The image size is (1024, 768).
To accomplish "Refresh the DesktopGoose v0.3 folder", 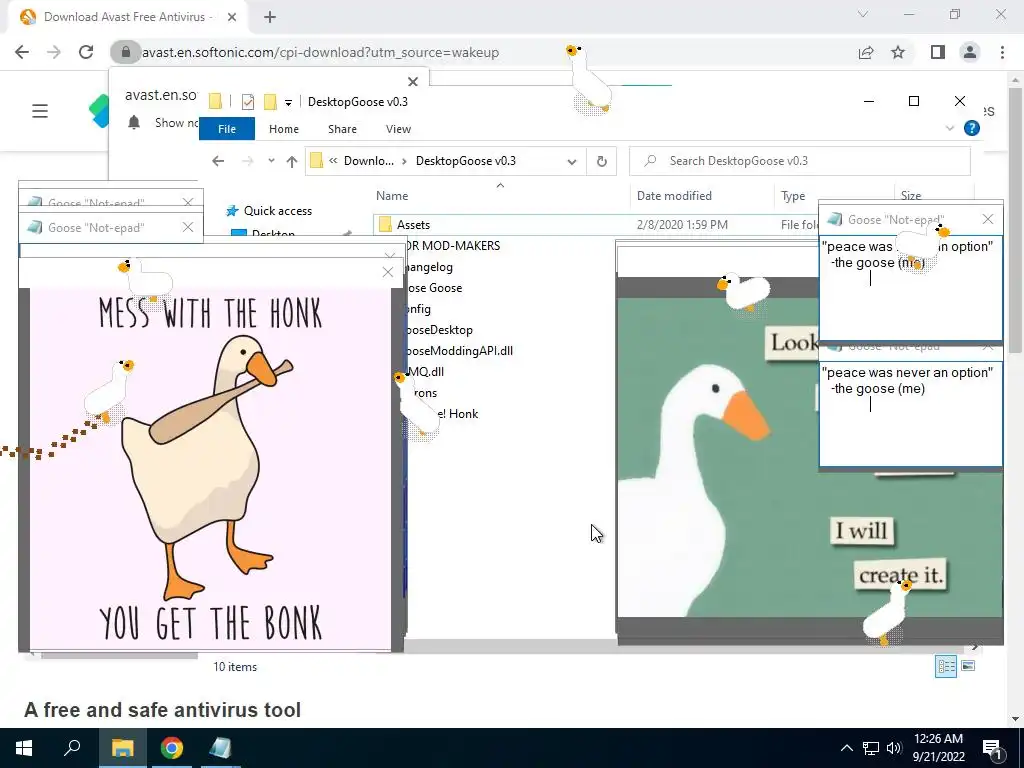I will [601, 161].
